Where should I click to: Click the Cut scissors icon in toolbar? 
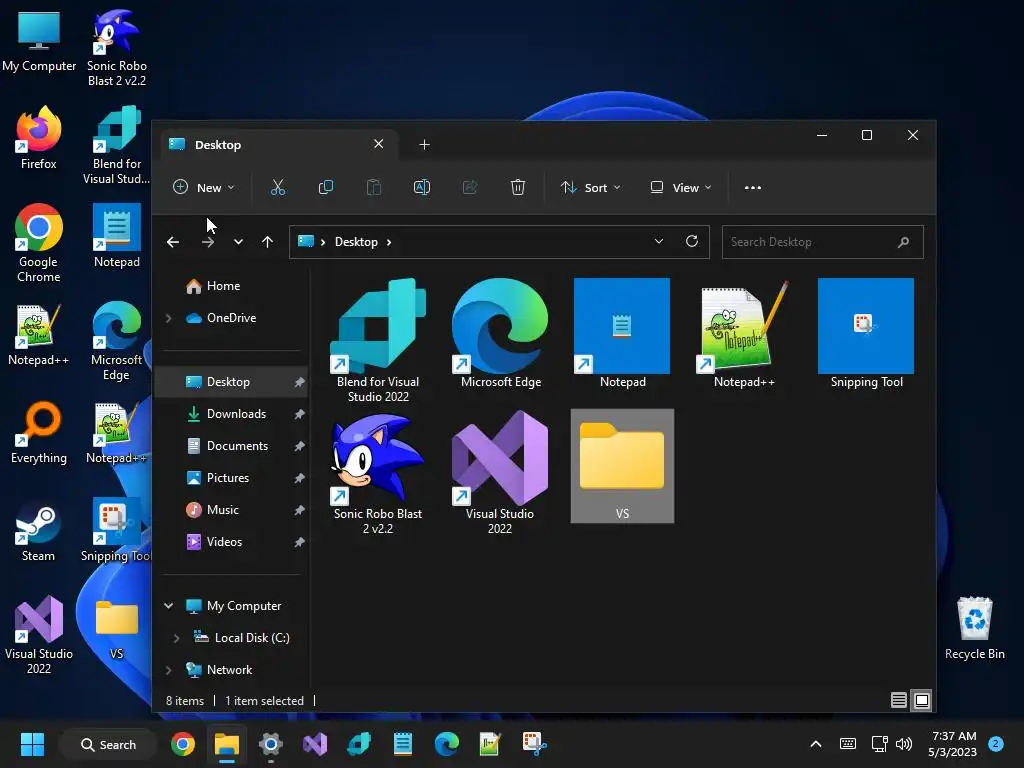(x=278, y=187)
